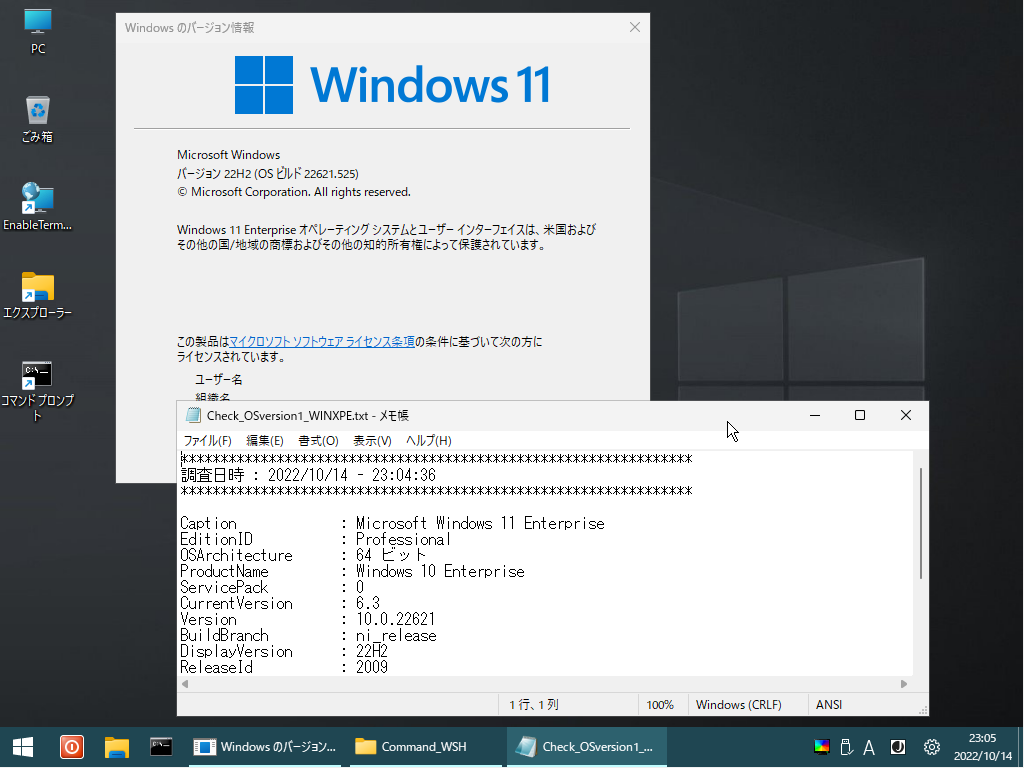Viewport: 1024px width, 768px height.
Task: Click the OSArchitecture 64 ビット line
Action: point(303,555)
